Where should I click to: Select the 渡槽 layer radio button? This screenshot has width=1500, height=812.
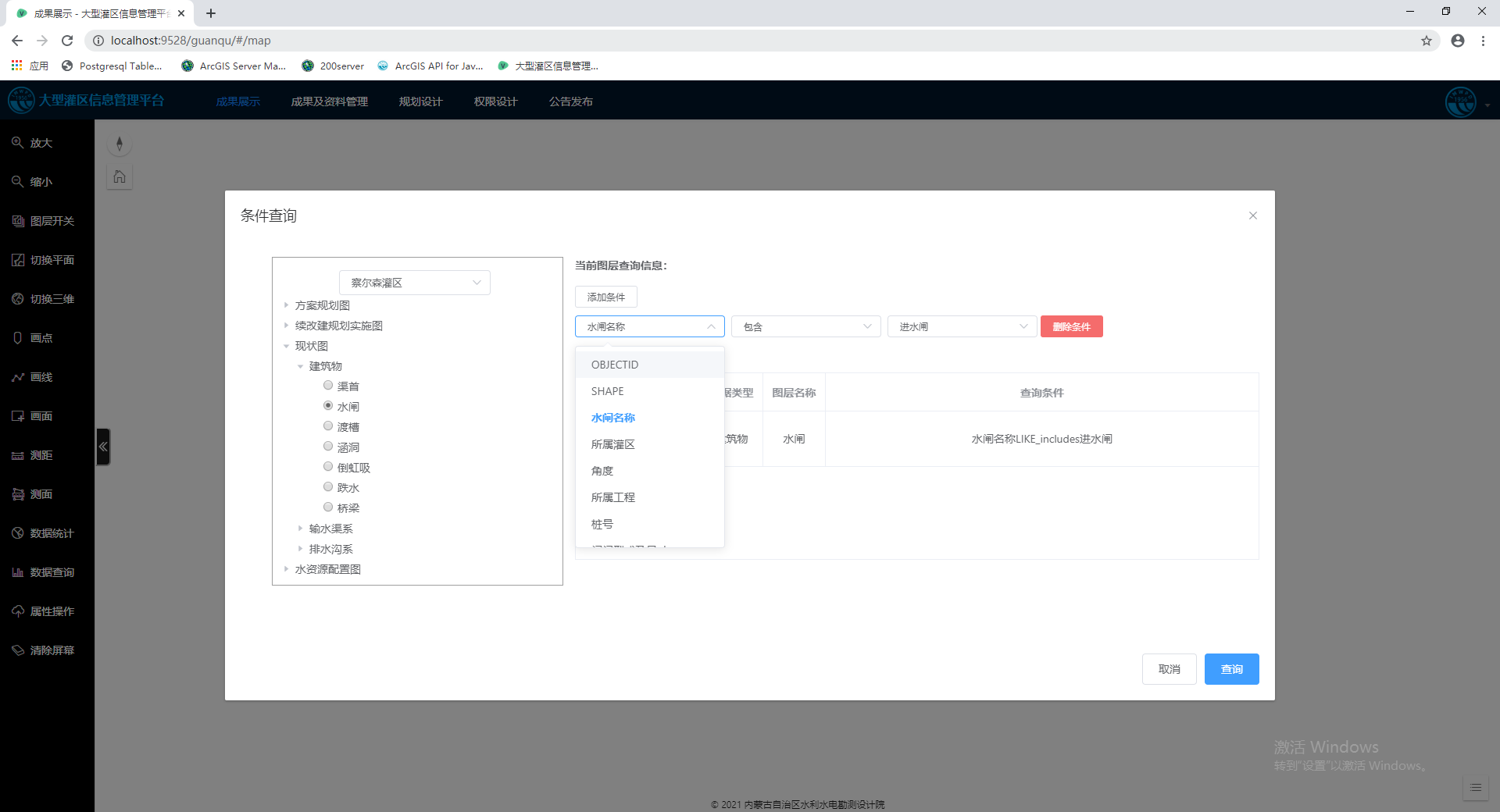[x=328, y=426]
